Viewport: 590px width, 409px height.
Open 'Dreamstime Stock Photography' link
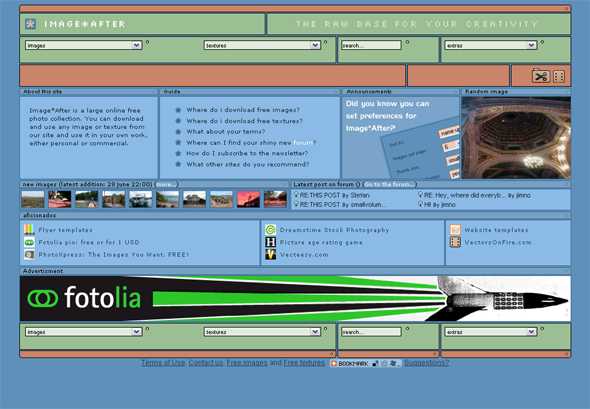pyautogui.click(x=335, y=230)
